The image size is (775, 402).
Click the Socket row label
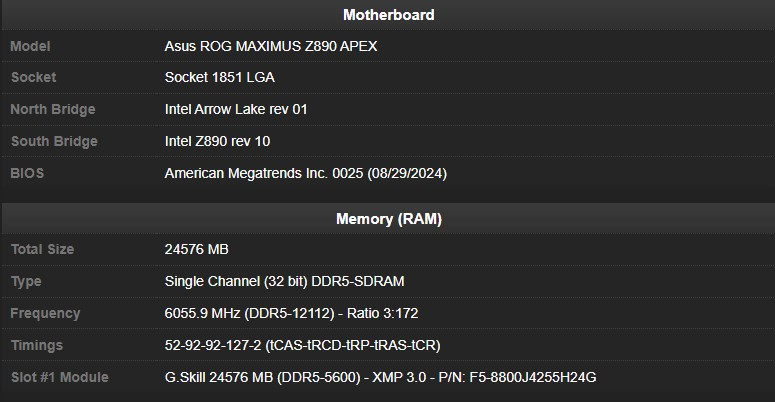(x=33, y=77)
